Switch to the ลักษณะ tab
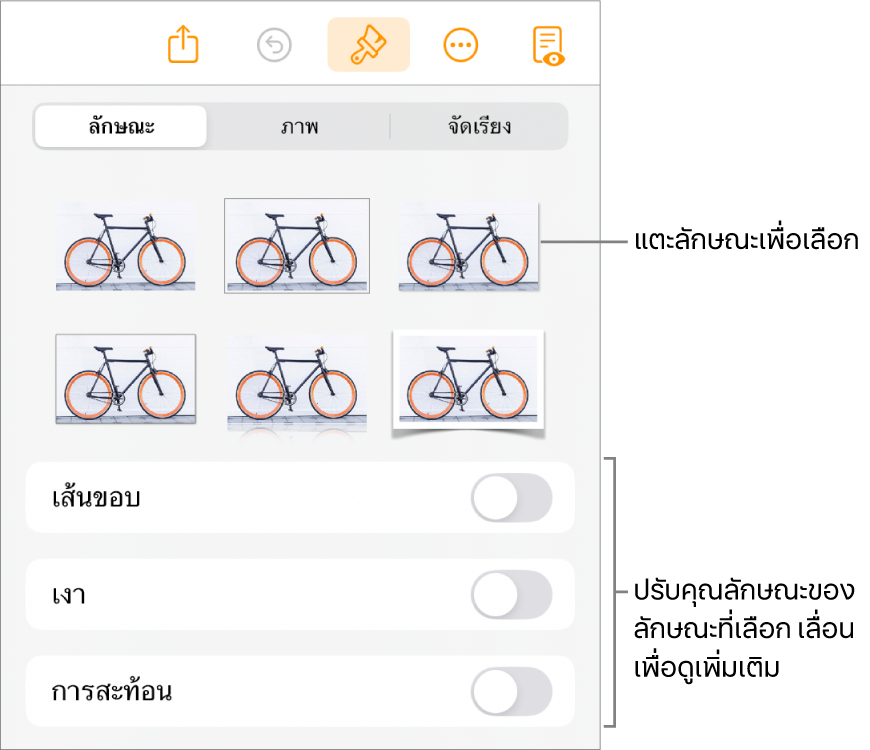Screen dimensions: 870x750 tap(121, 127)
